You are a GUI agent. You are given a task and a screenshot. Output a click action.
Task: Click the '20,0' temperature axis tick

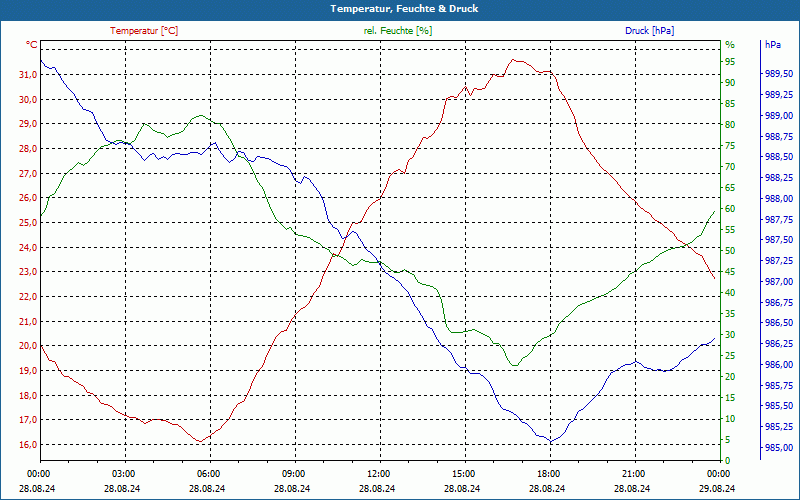[x=29, y=346]
